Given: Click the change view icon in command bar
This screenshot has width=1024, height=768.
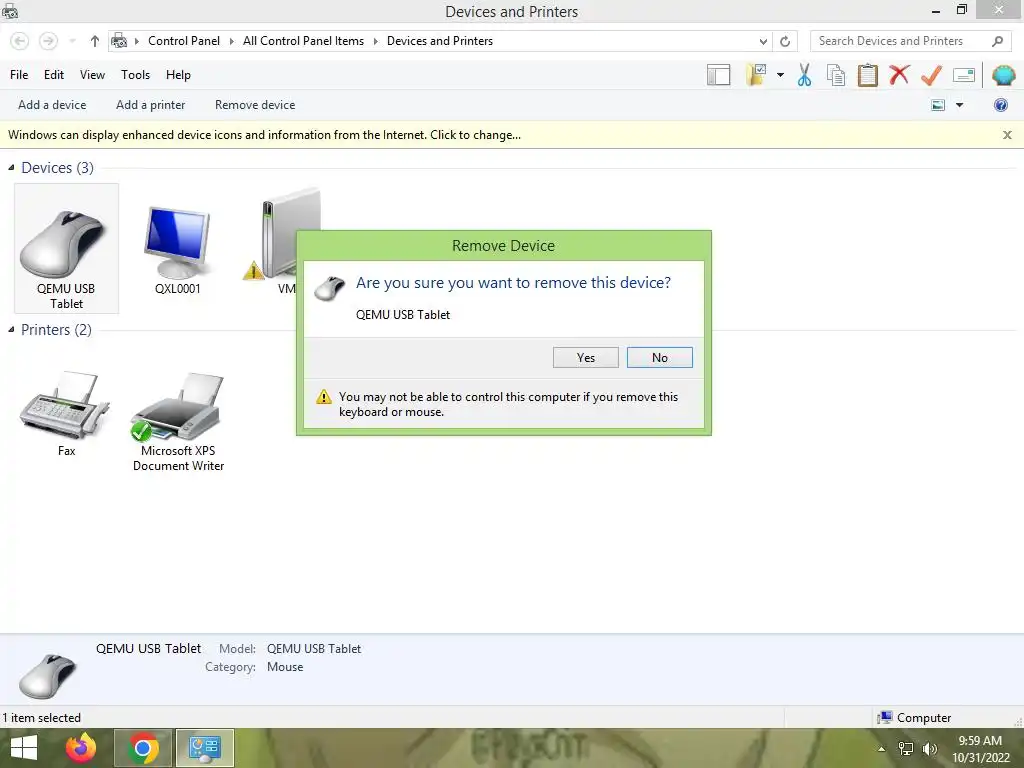Looking at the screenshot, I should tap(938, 105).
